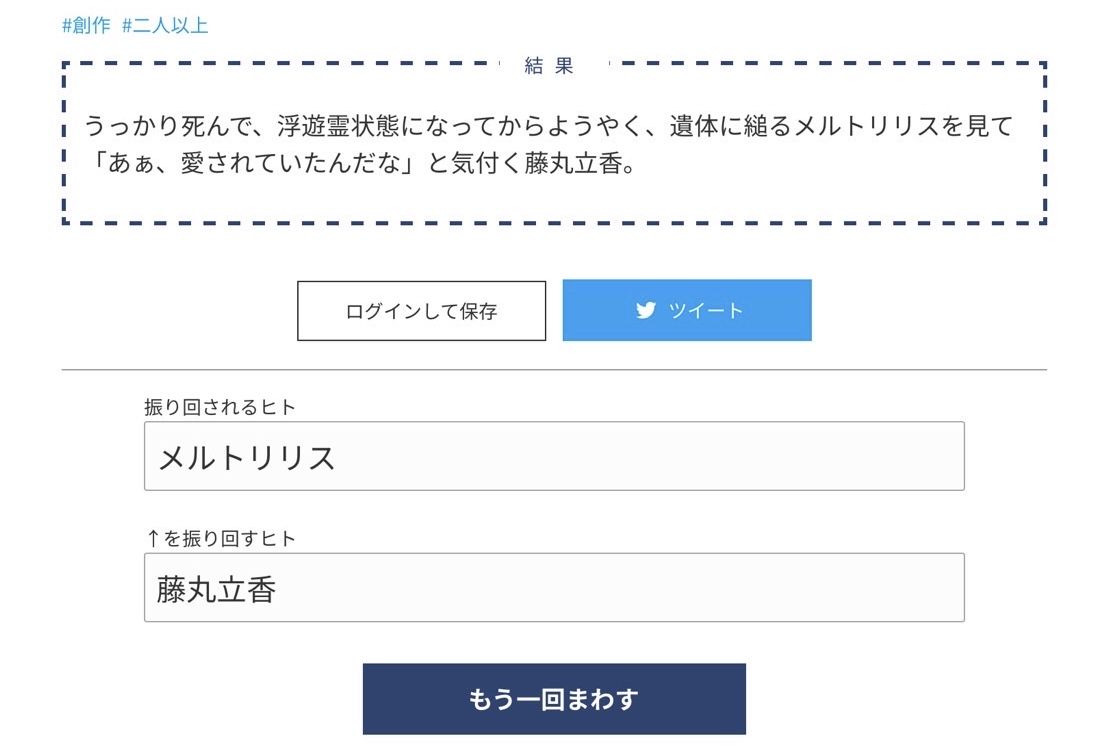The image size is (1109, 748).
Task: Focus the input field containing メルトリリス
Action: 554,456
